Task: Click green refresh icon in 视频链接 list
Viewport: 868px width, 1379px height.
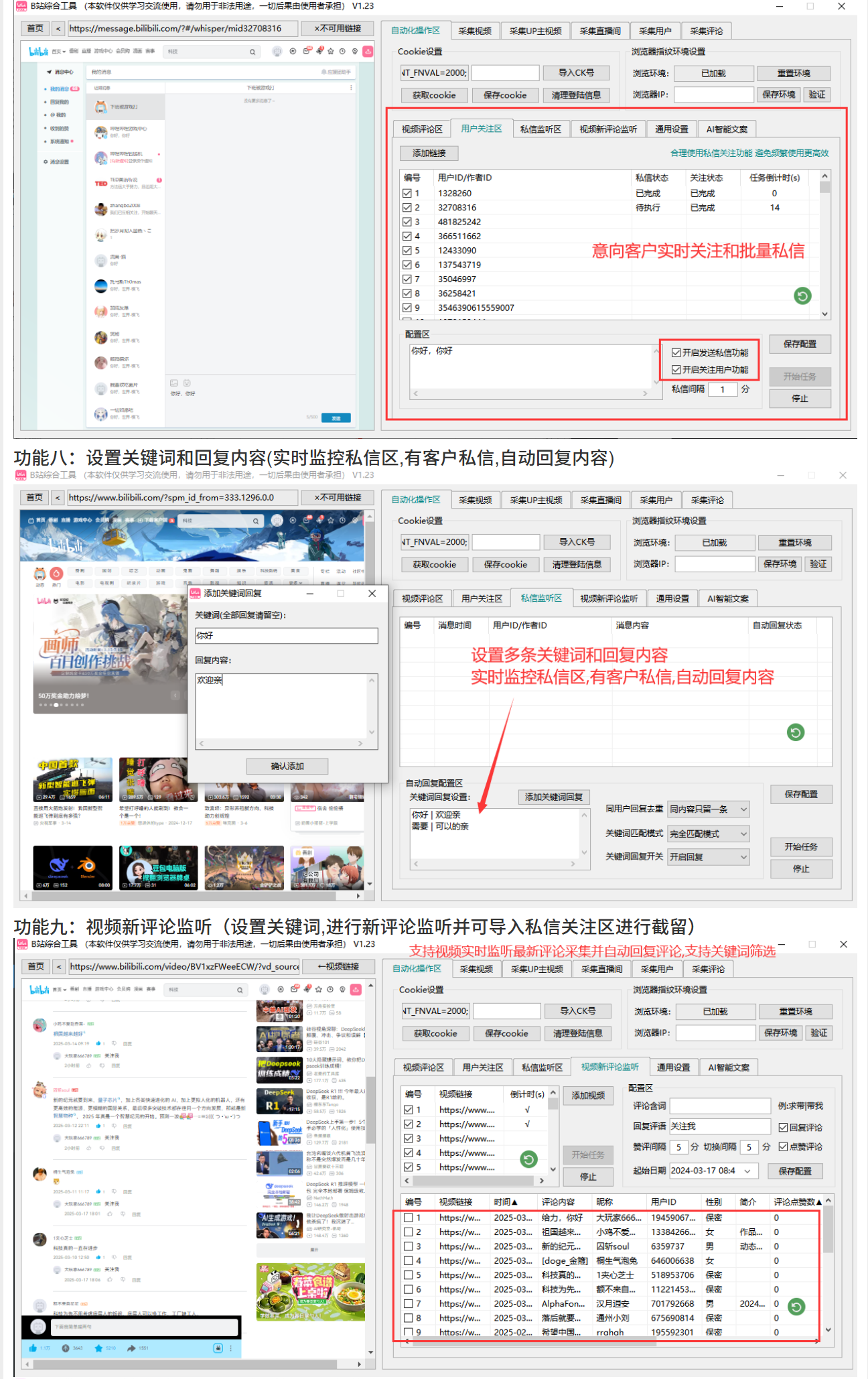Action: click(529, 1159)
